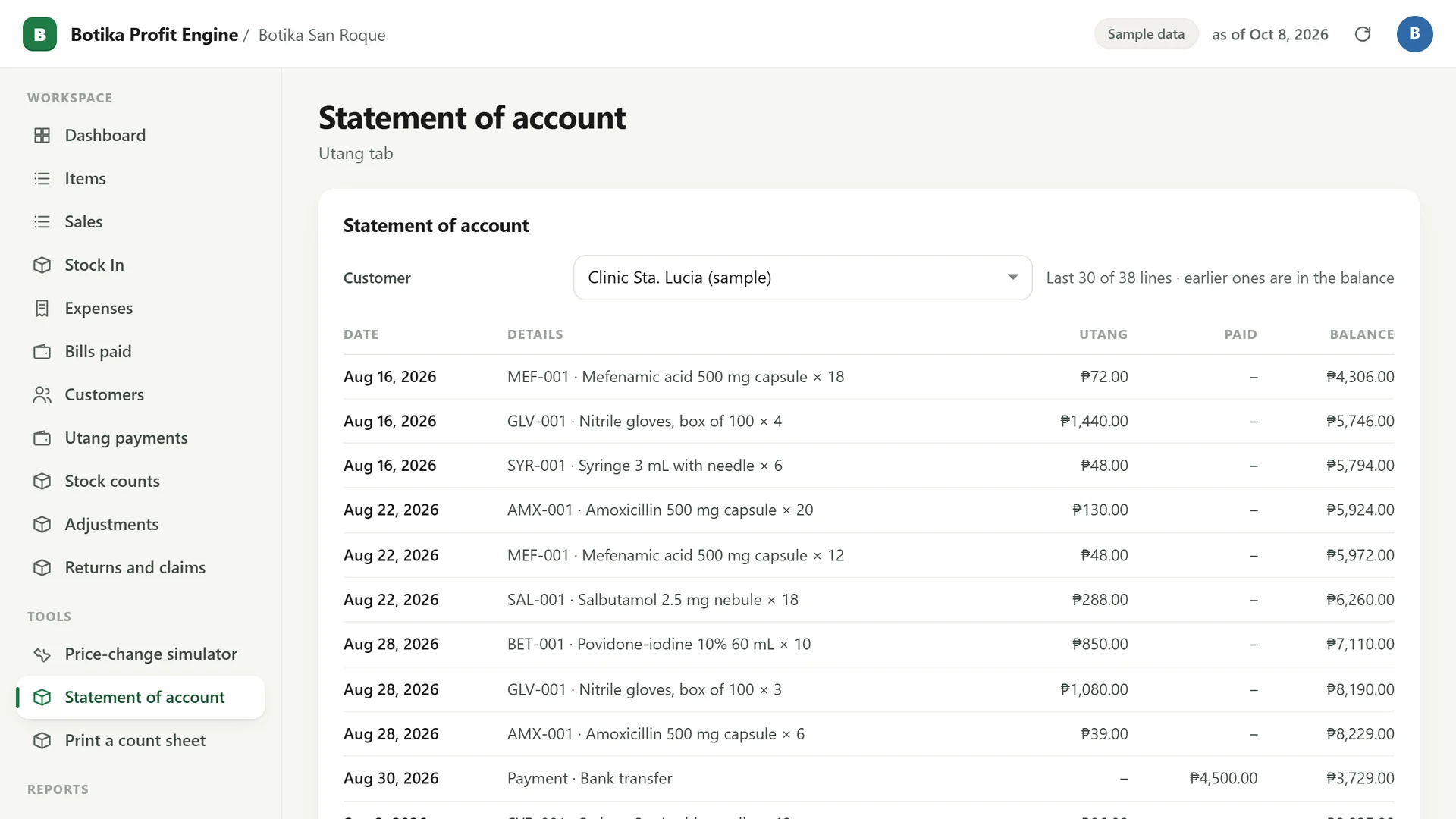Image resolution: width=1456 pixels, height=819 pixels.
Task: Click the Print a count sheet icon
Action: click(42, 740)
